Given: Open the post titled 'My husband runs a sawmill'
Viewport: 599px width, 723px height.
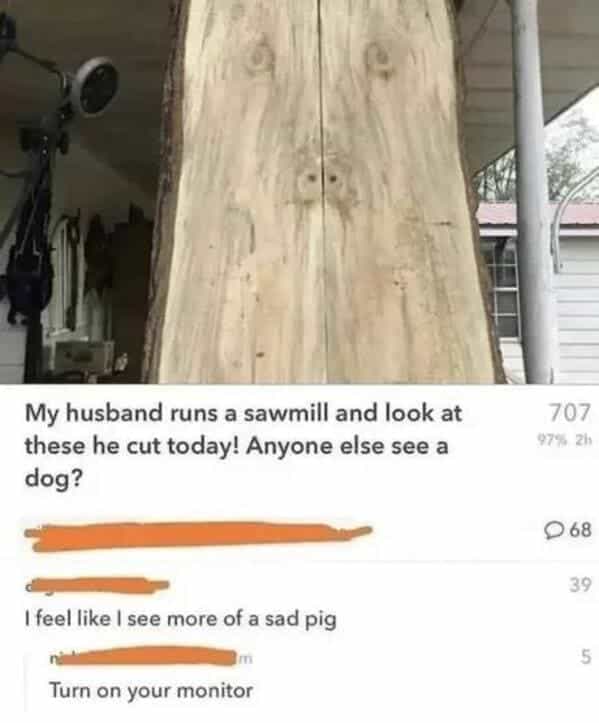Looking at the screenshot, I should coord(243,446).
